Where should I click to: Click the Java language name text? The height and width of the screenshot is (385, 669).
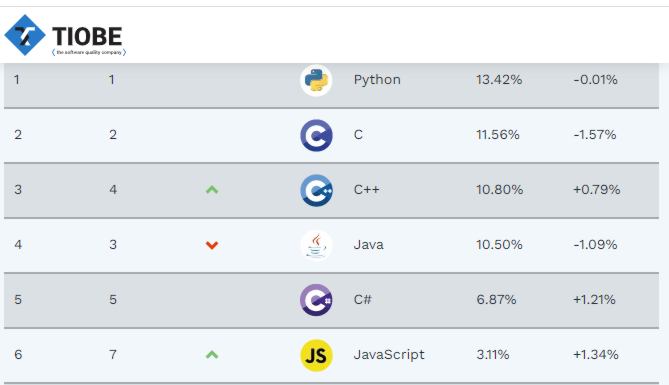(x=369, y=245)
